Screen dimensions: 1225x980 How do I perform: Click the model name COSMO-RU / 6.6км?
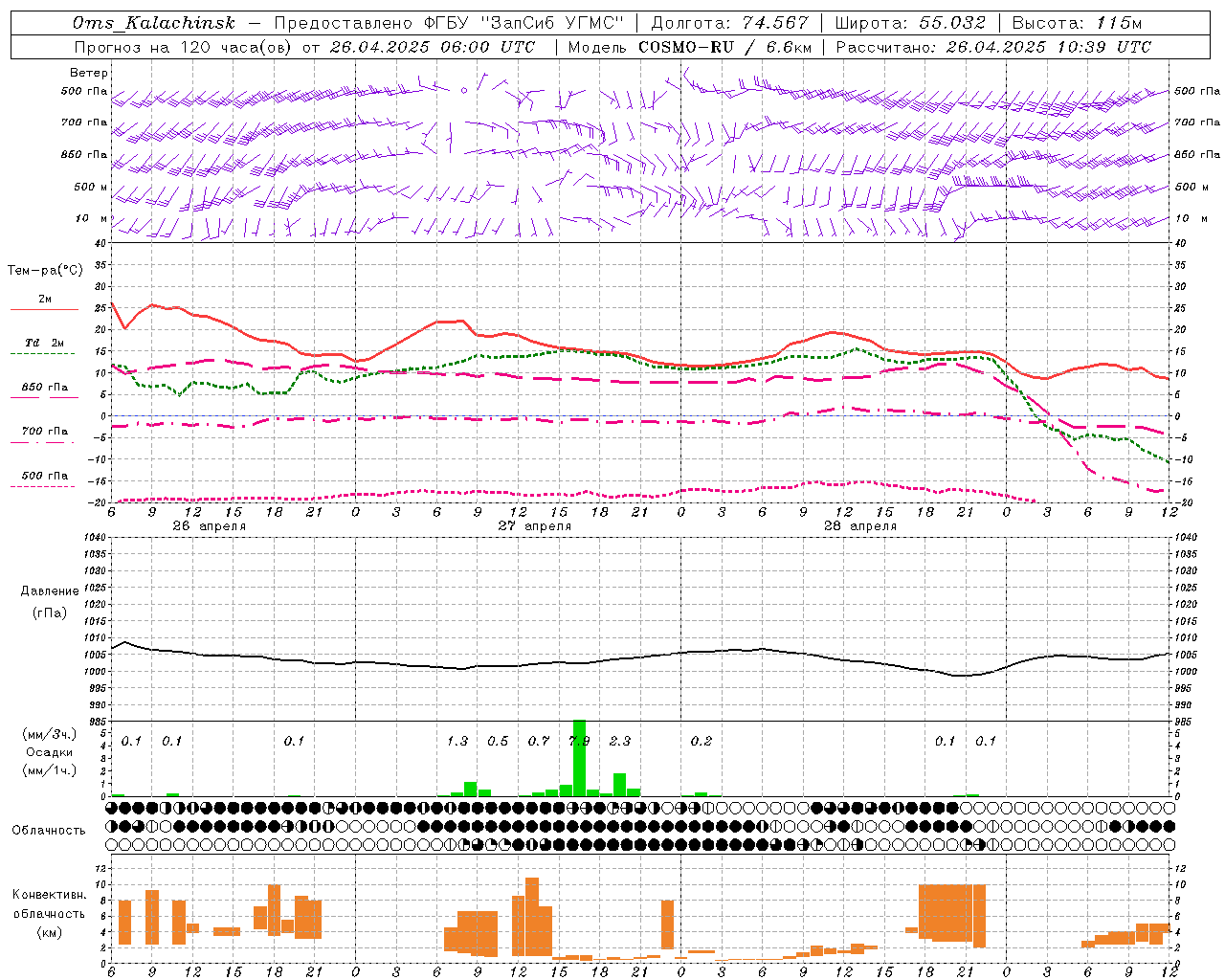point(725,47)
